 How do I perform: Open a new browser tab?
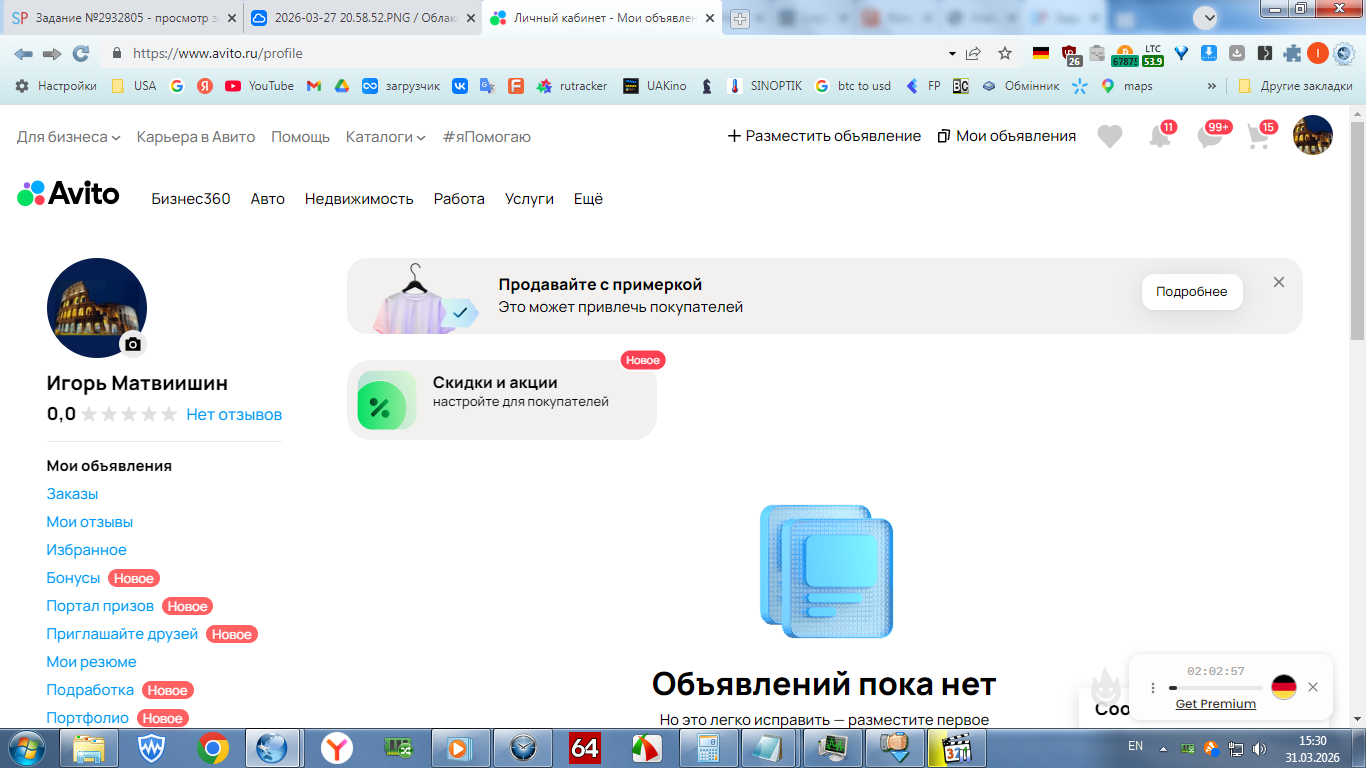point(740,19)
